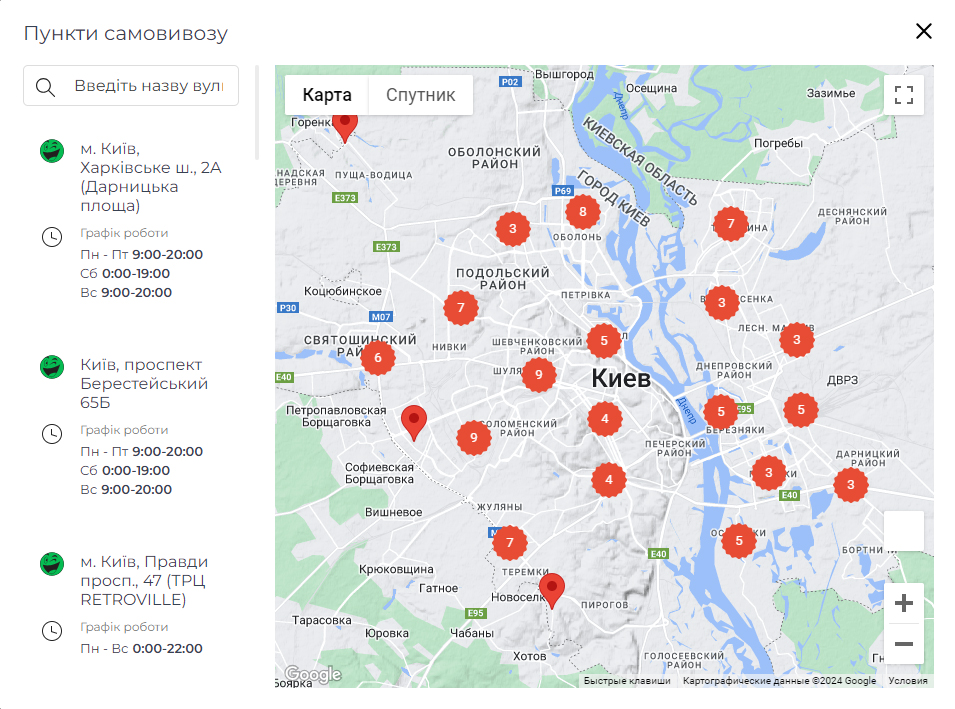Click clock icon of Берестейський schedule

pyautogui.click(x=52, y=434)
